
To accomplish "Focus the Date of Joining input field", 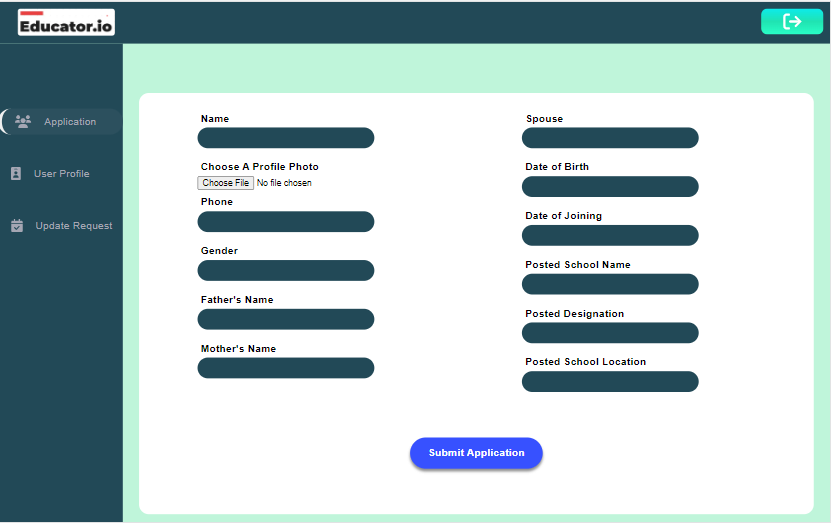I will 610,235.
